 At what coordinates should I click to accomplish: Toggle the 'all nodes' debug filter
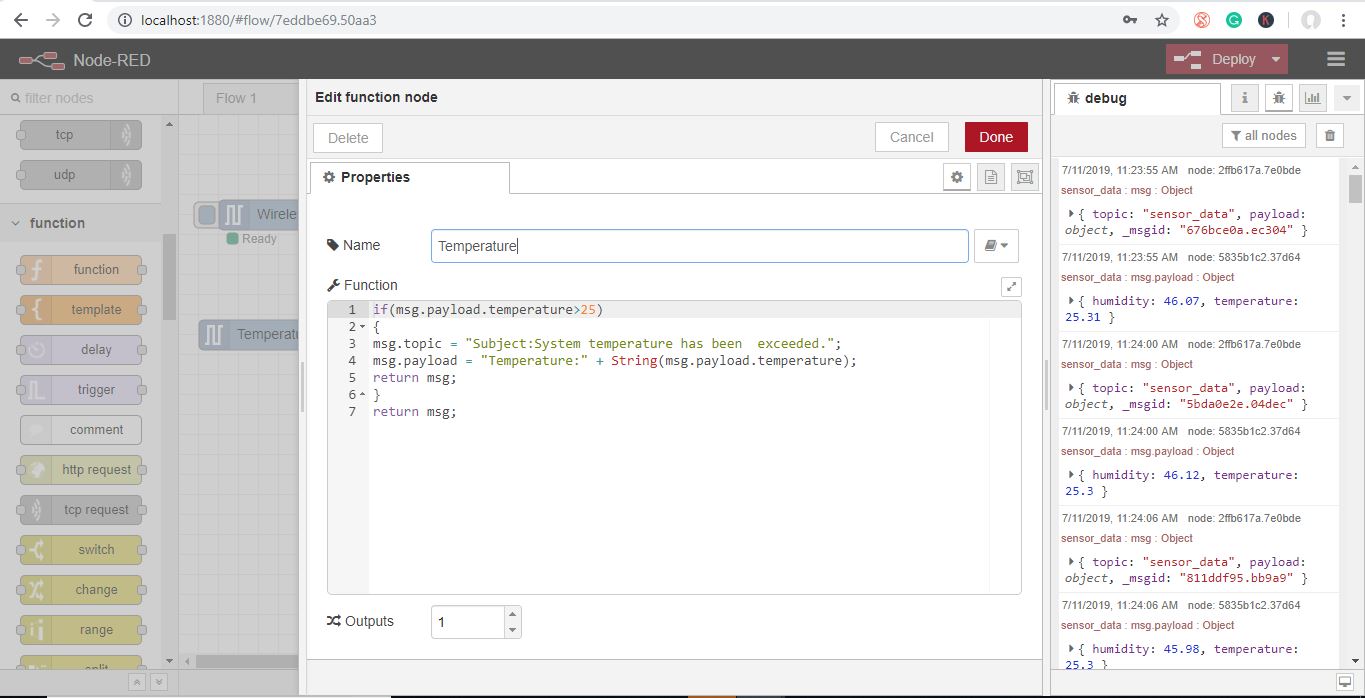coord(1264,136)
